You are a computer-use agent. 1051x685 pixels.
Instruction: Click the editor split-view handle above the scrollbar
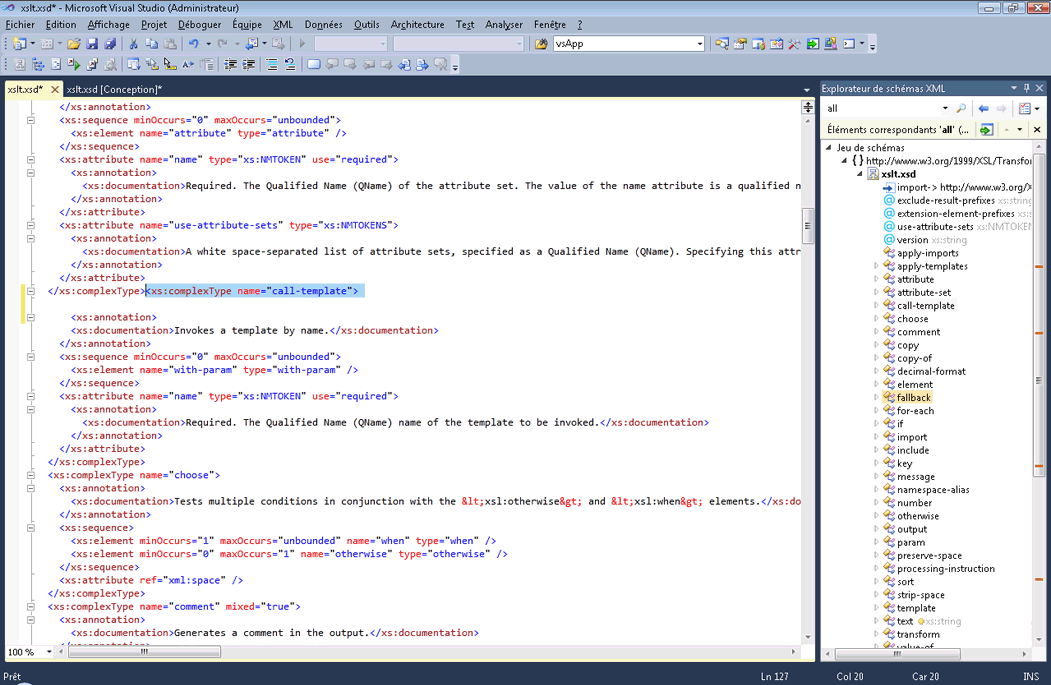[808, 107]
